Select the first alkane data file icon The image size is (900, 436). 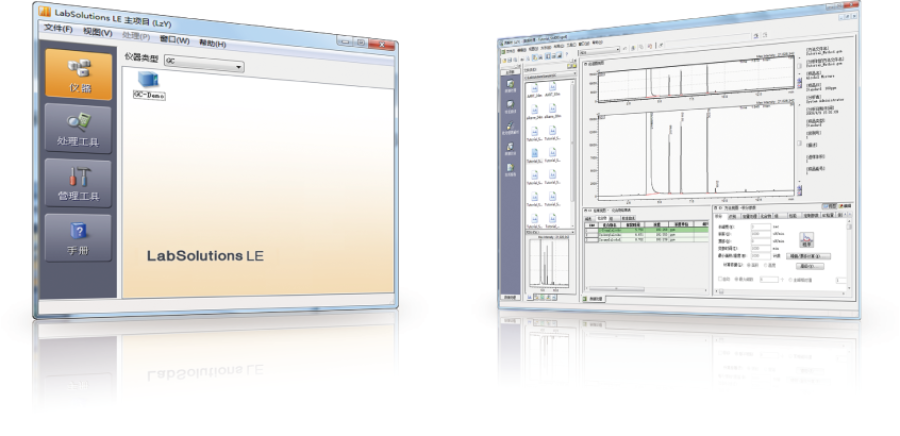click(534, 109)
